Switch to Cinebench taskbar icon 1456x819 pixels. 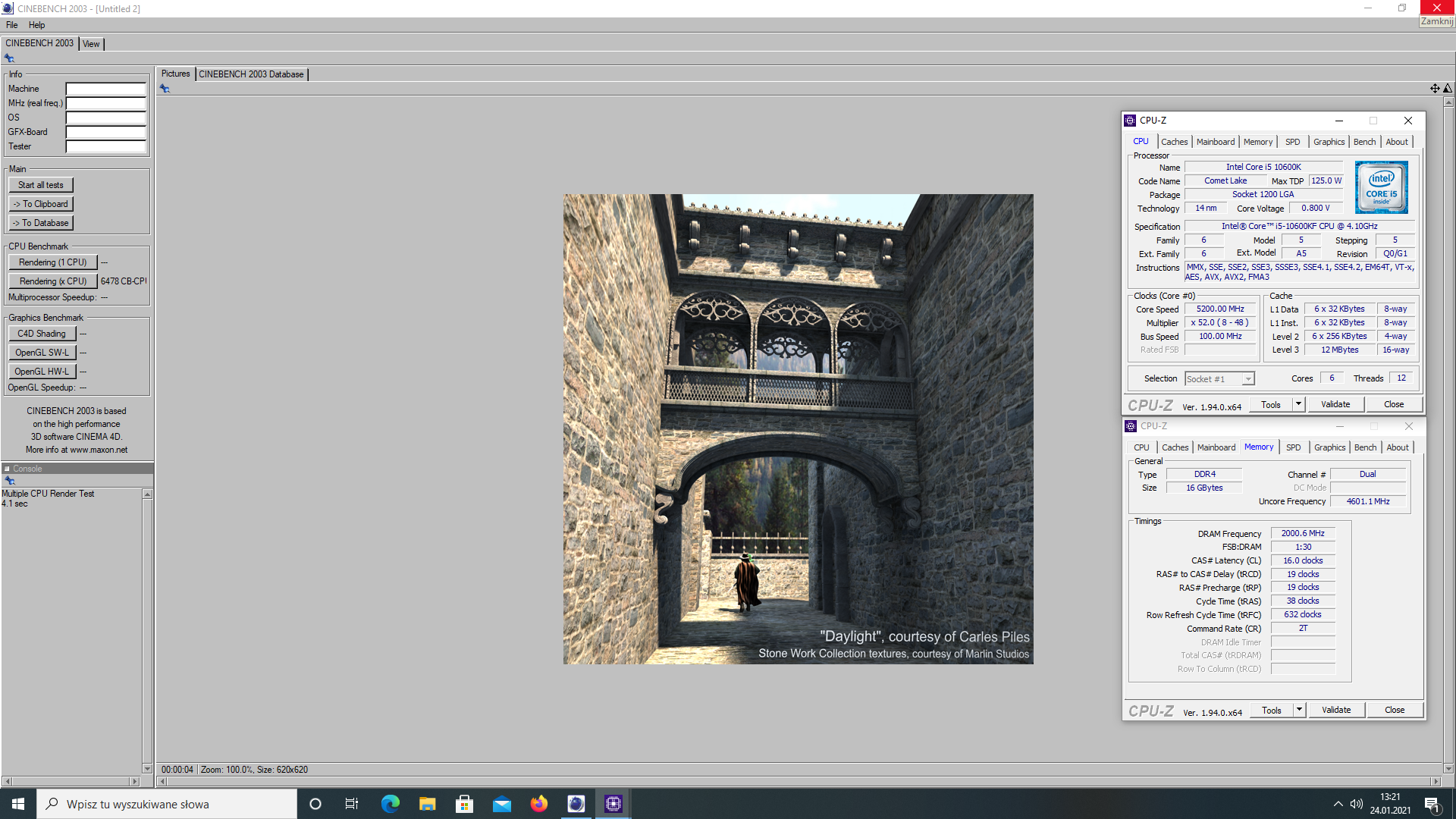coord(576,804)
